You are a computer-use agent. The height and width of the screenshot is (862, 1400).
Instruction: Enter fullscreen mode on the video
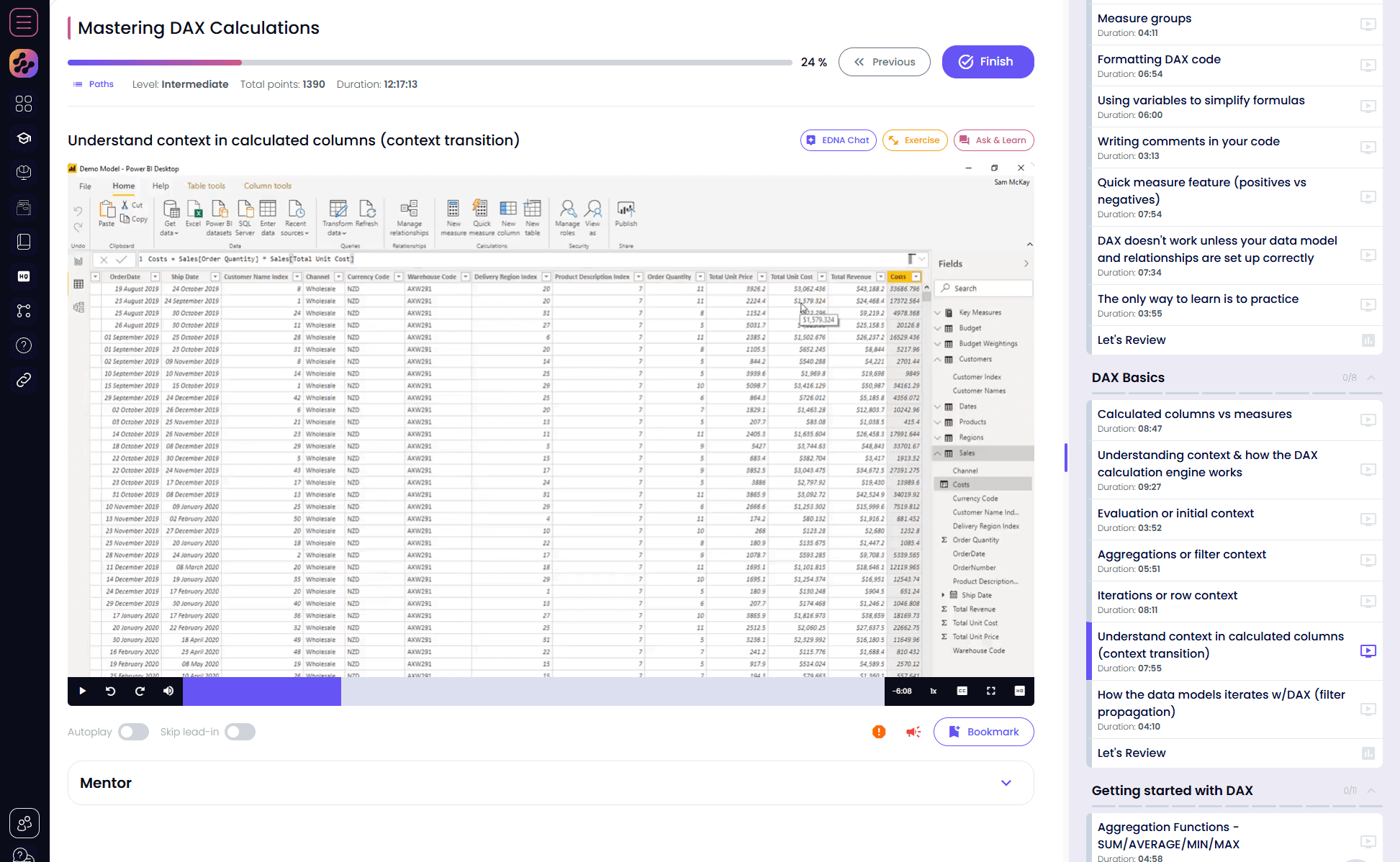point(991,691)
